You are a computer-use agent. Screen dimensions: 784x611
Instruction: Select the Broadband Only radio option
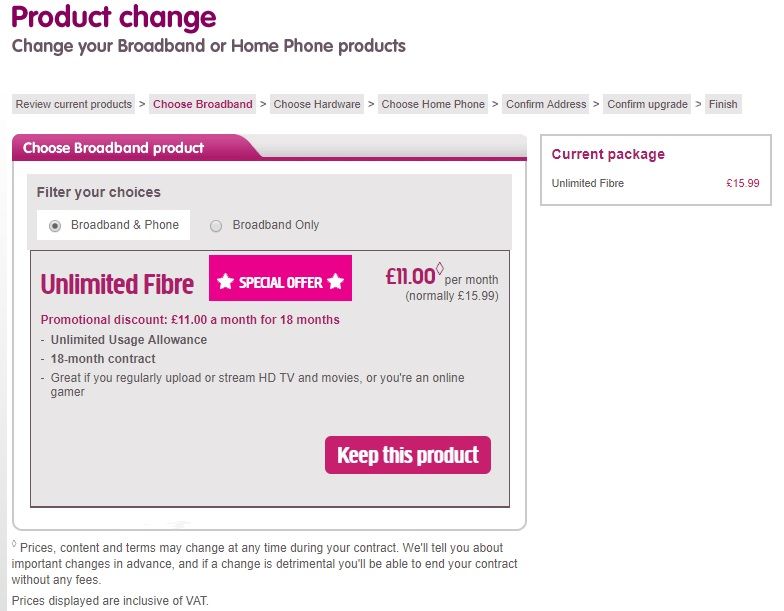coord(216,226)
